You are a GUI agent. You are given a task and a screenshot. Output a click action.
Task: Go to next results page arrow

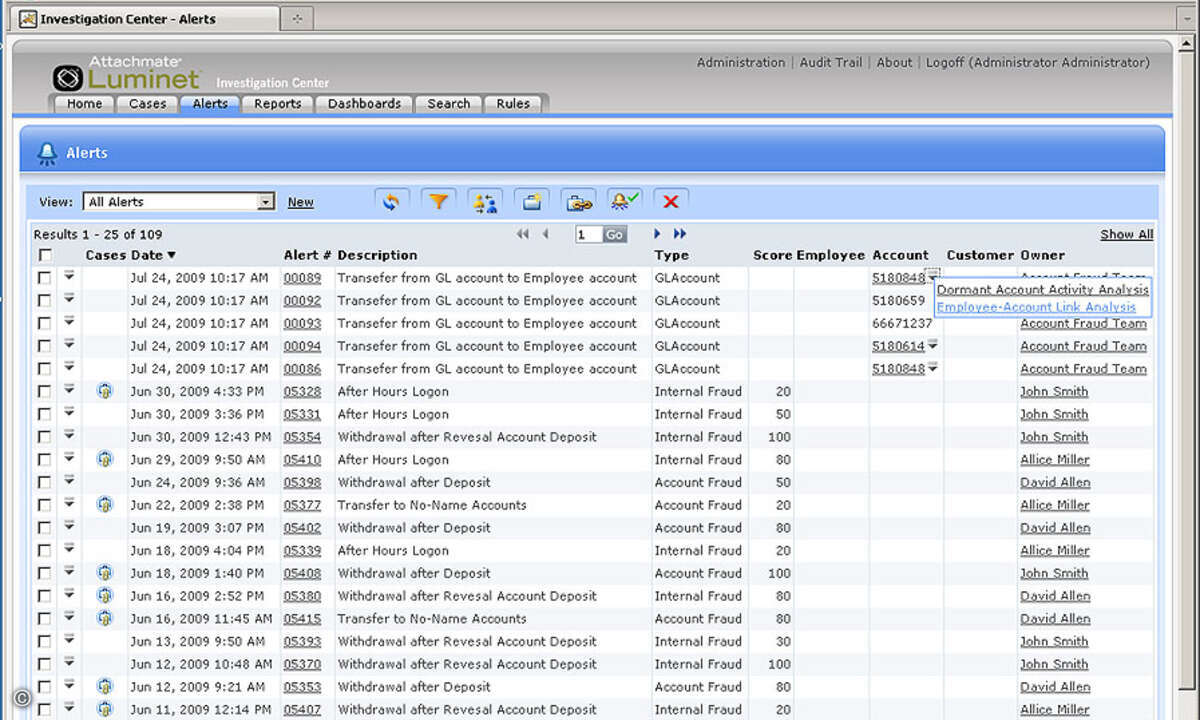(x=657, y=234)
